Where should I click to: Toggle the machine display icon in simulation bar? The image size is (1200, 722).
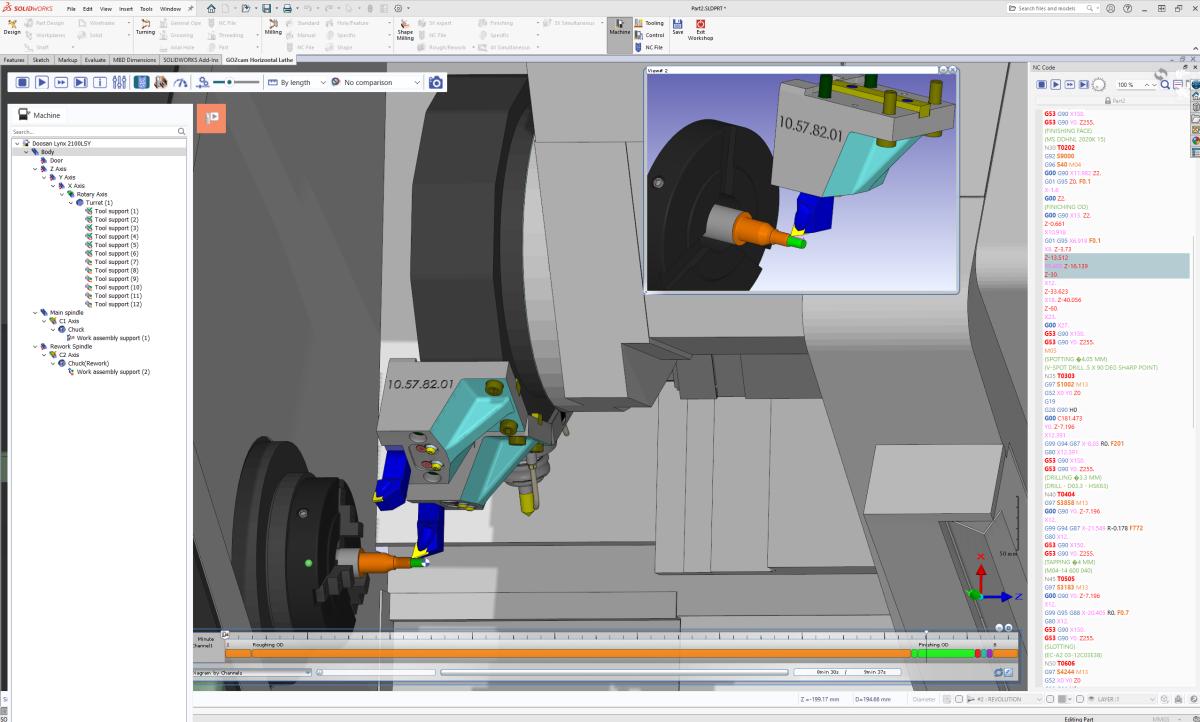point(140,82)
